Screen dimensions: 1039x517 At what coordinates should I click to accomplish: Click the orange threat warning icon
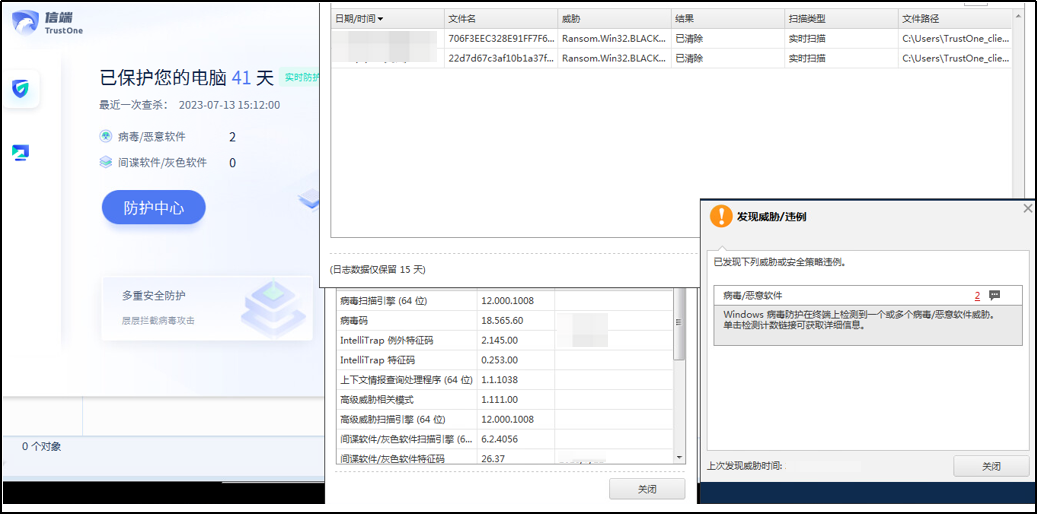(x=721, y=216)
